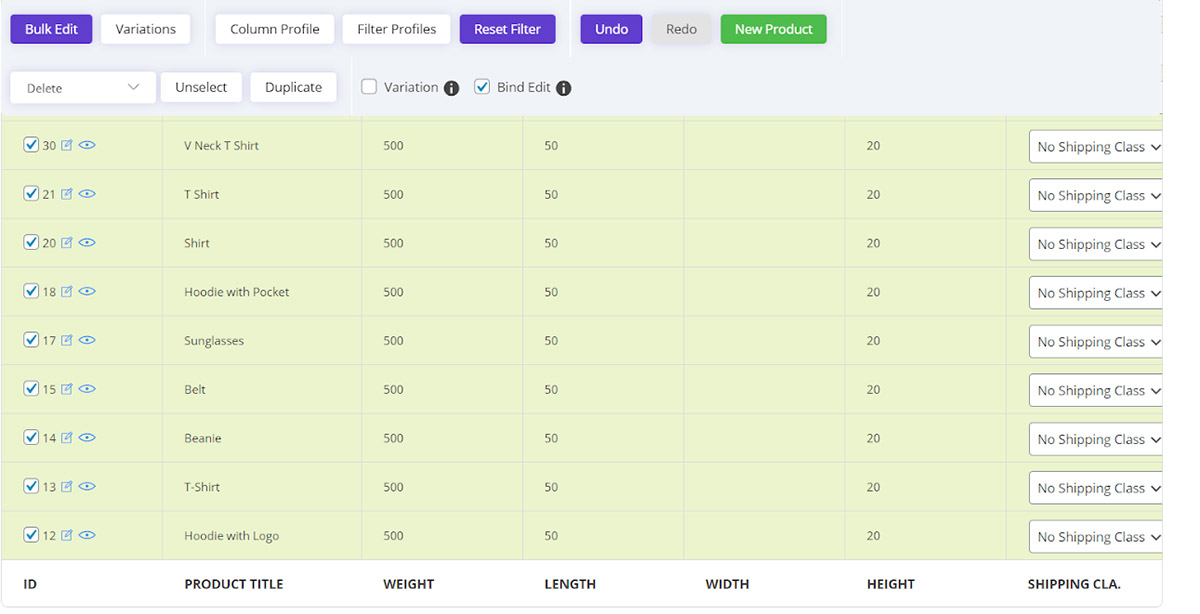Enable the Variation checkbox
This screenshot has width=1200, height=614.
click(369, 87)
